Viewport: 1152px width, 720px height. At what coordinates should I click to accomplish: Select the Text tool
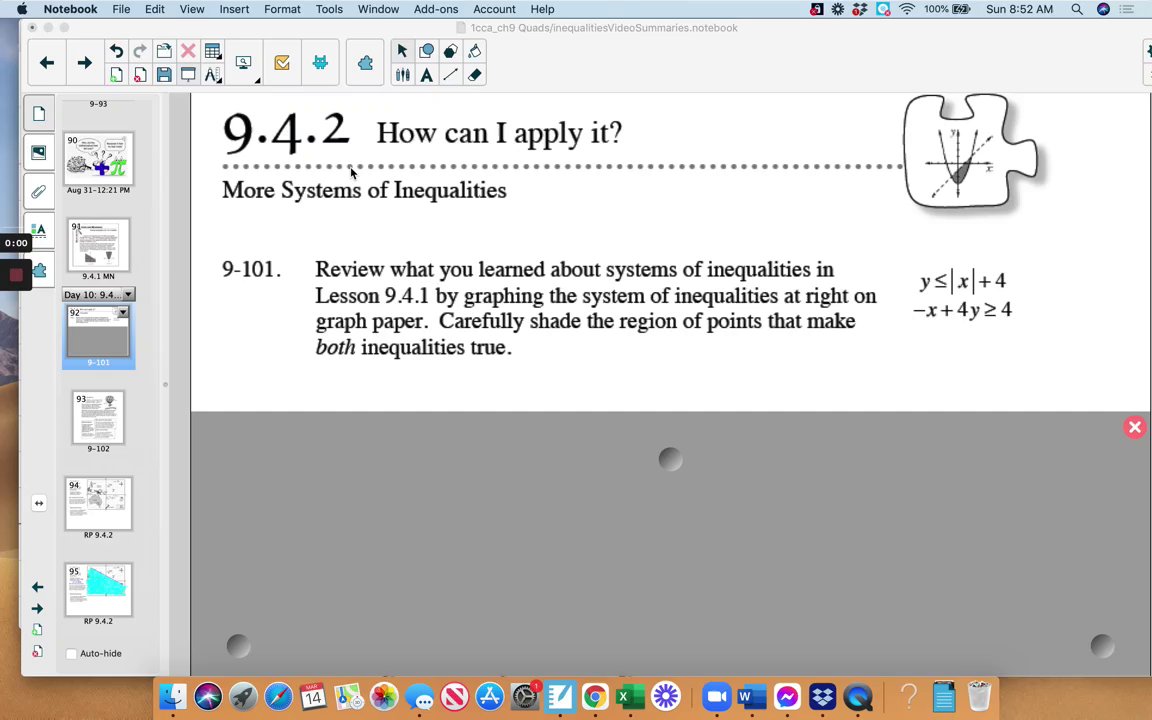[x=426, y=75]
